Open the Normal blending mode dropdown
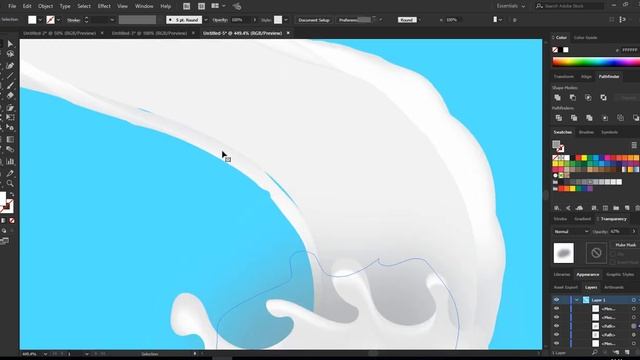 point(571,231)
